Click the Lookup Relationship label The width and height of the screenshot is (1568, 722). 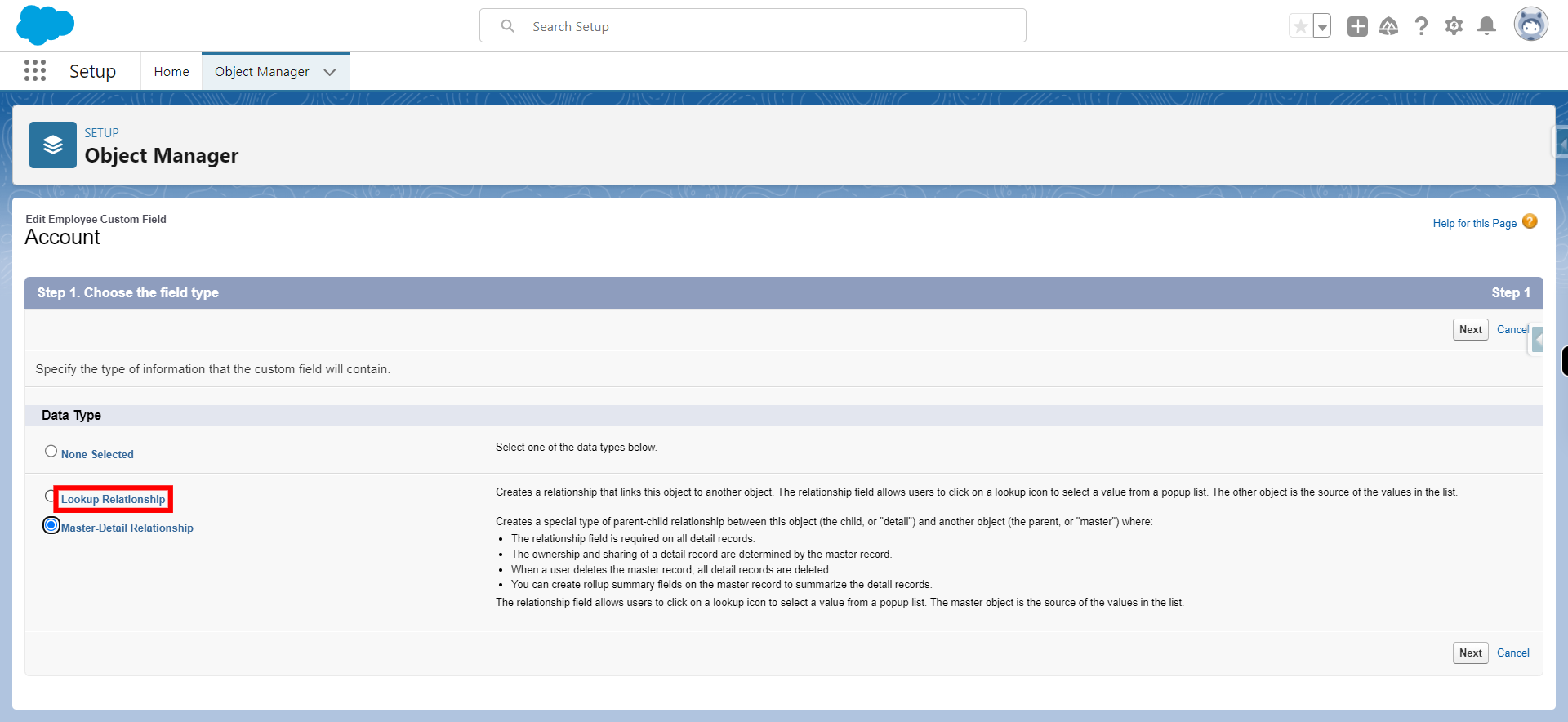pyautogui.click(x=113, y=499)
